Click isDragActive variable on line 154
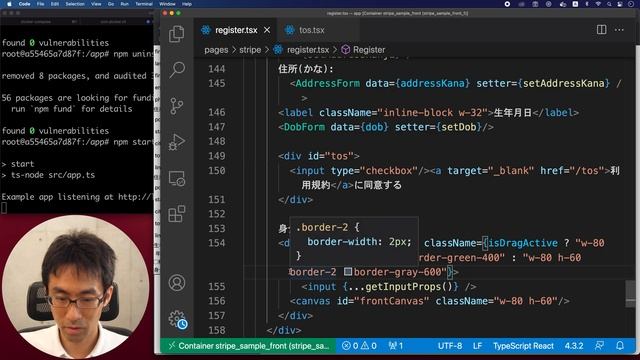 coord(523,243)
